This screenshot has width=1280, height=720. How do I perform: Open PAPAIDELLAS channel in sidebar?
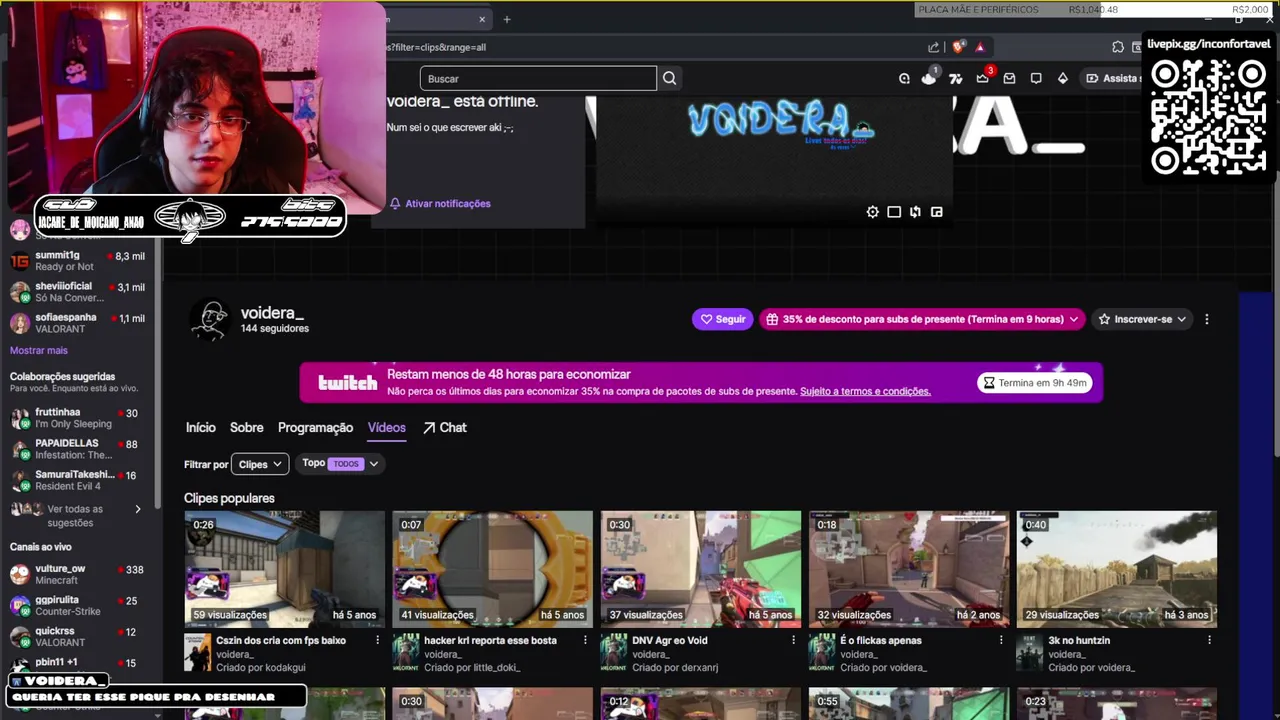click(78, 449)
